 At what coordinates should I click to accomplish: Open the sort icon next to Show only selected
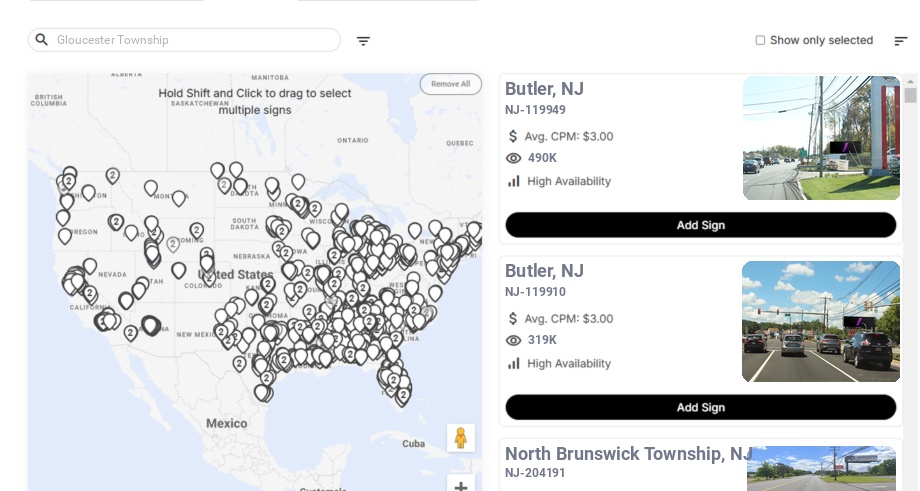[900, 41]
